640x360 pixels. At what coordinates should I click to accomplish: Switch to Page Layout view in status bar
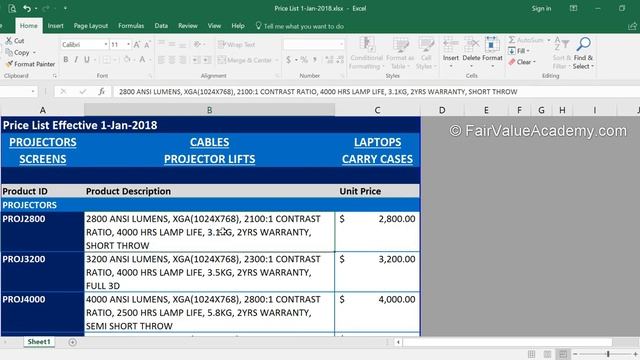tap(547, 354)
